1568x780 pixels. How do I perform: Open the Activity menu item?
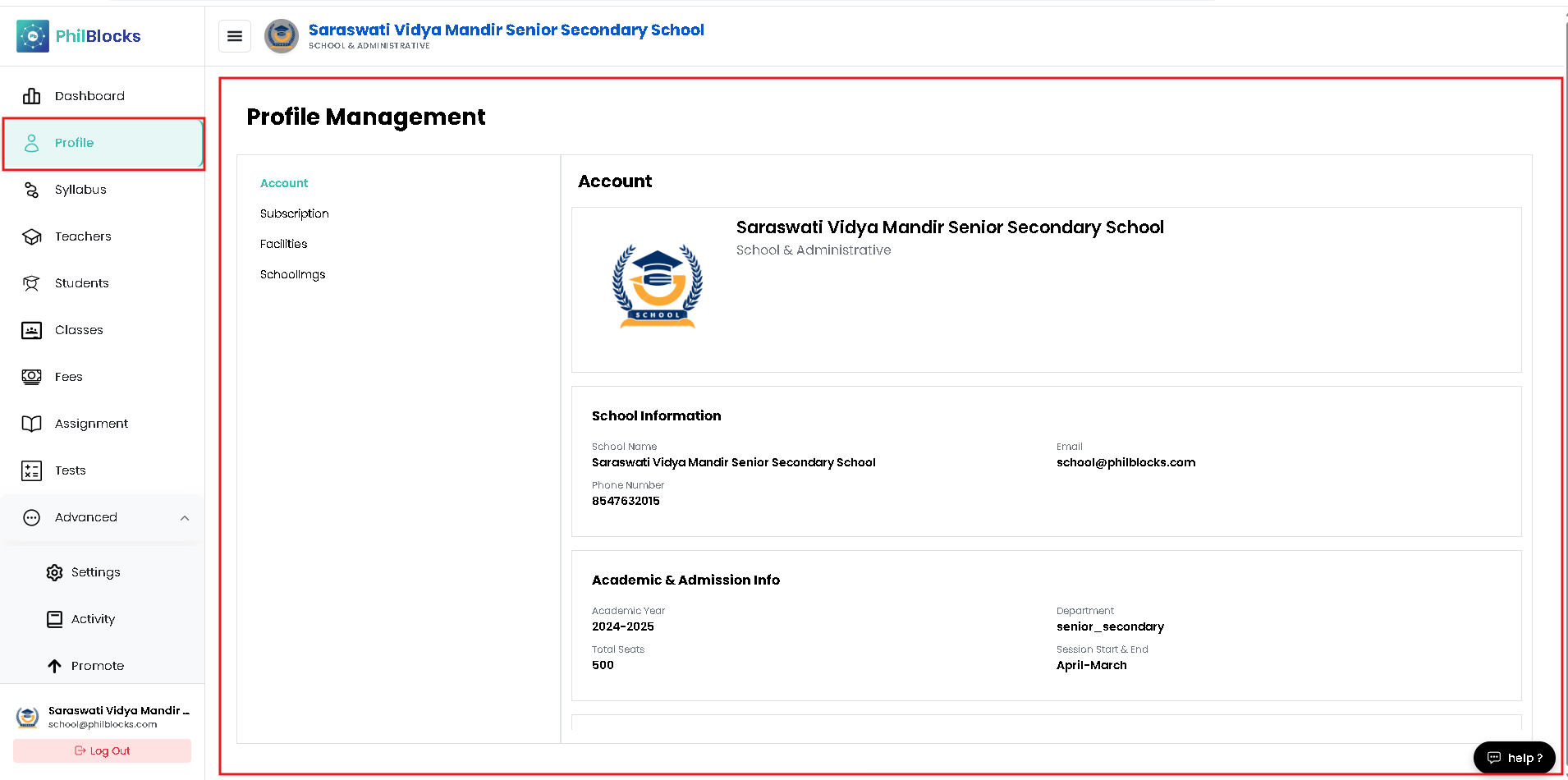point(93,619)
